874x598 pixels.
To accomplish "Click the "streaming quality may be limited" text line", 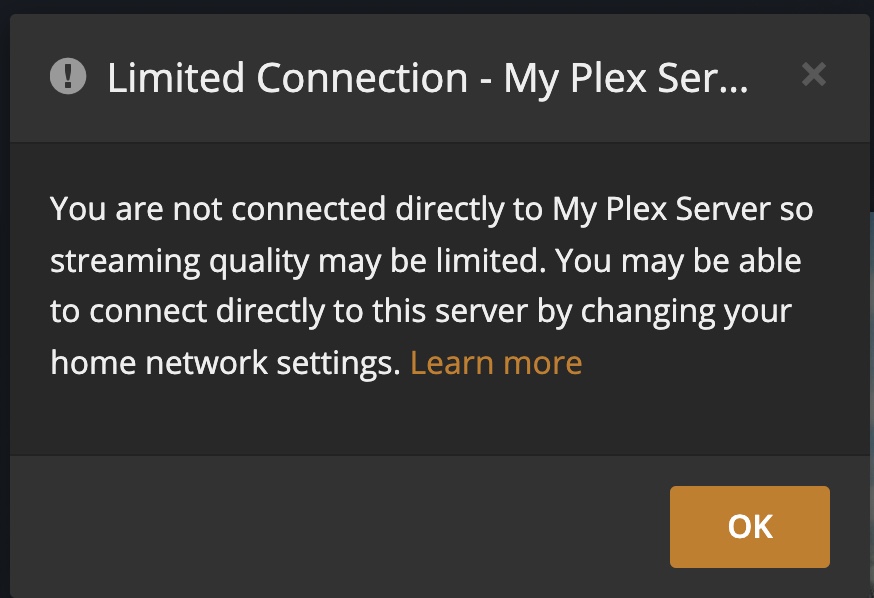I will click(x=298, y=261).
